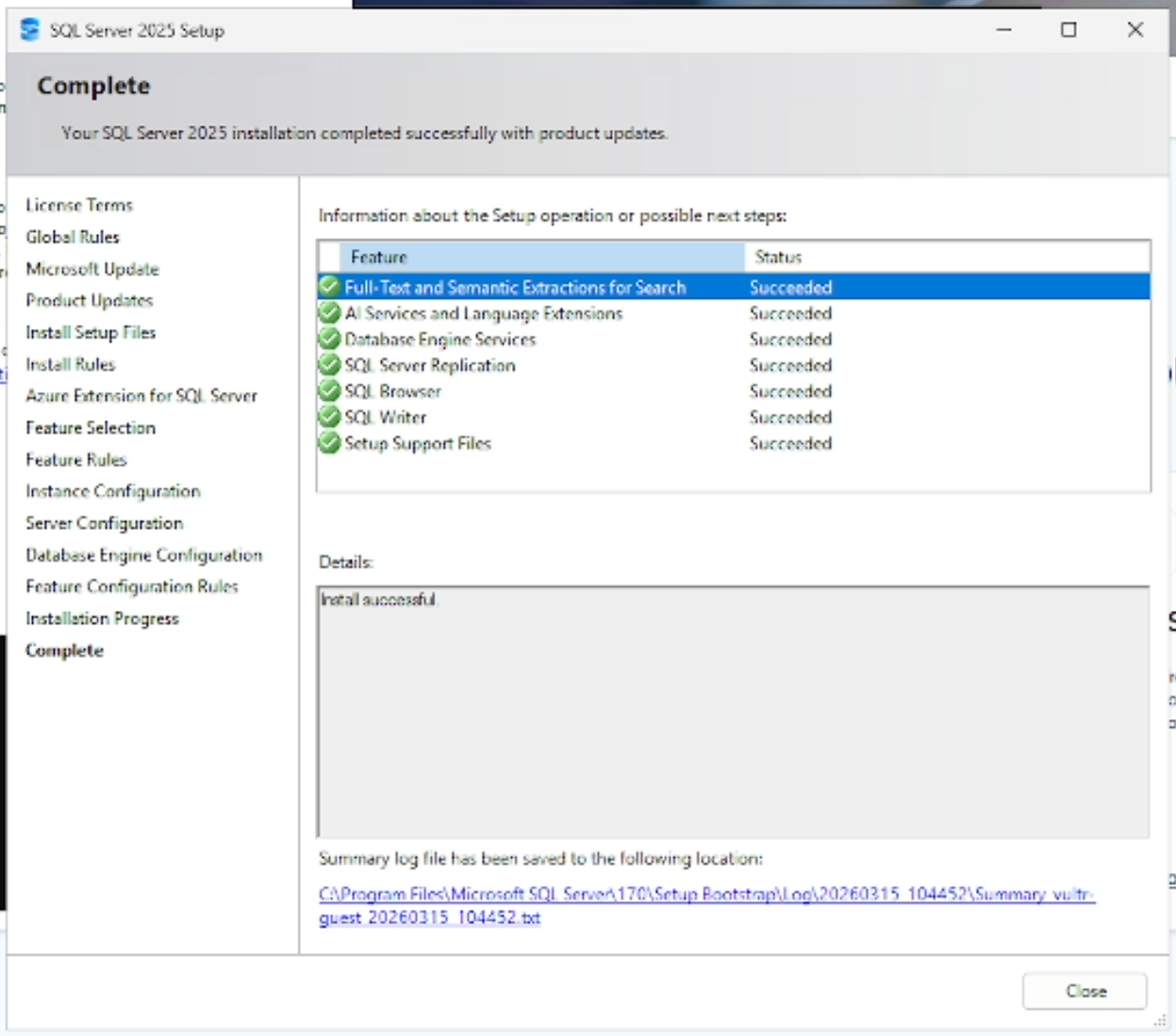Click Succeeded status for Setup Support Files
The image size is (1176, 1036).
[x=790, y=443]
